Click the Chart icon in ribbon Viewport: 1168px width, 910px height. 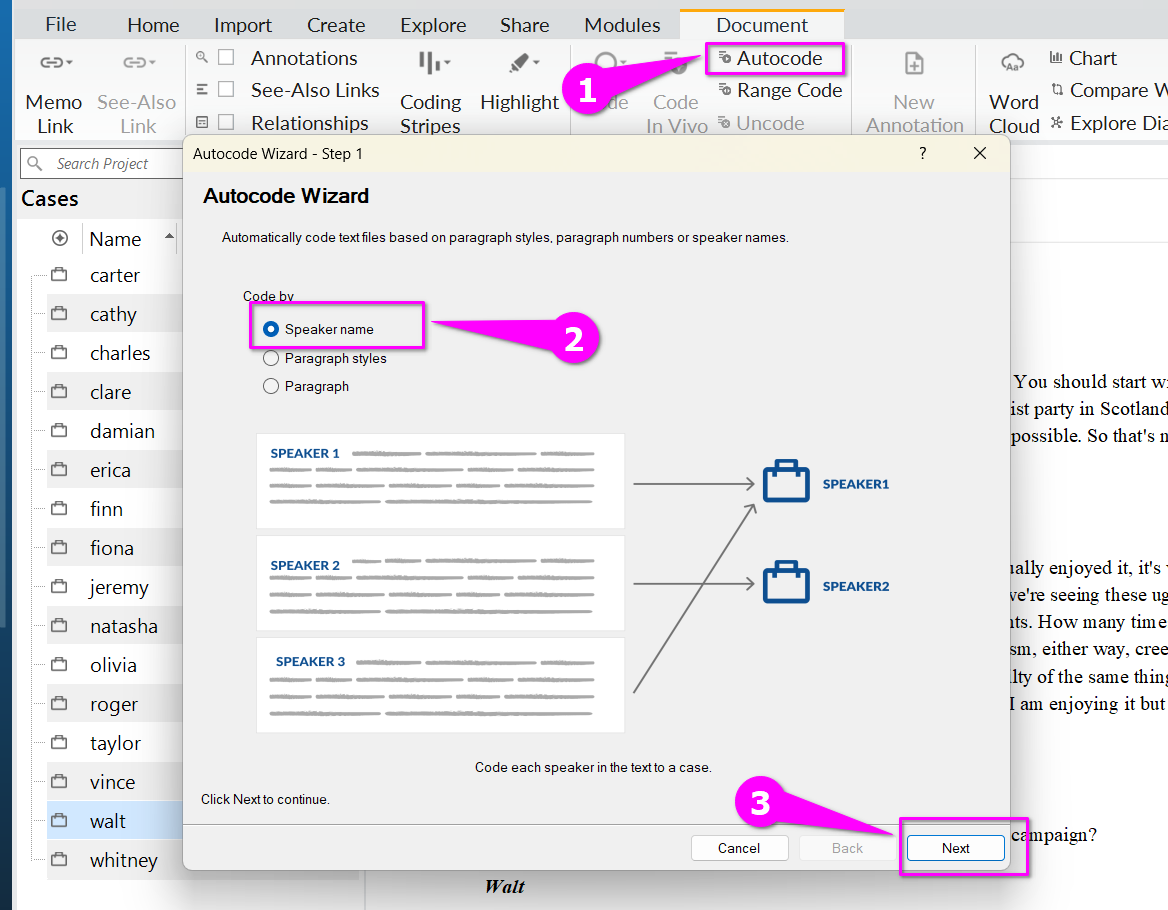[1057, 59]
